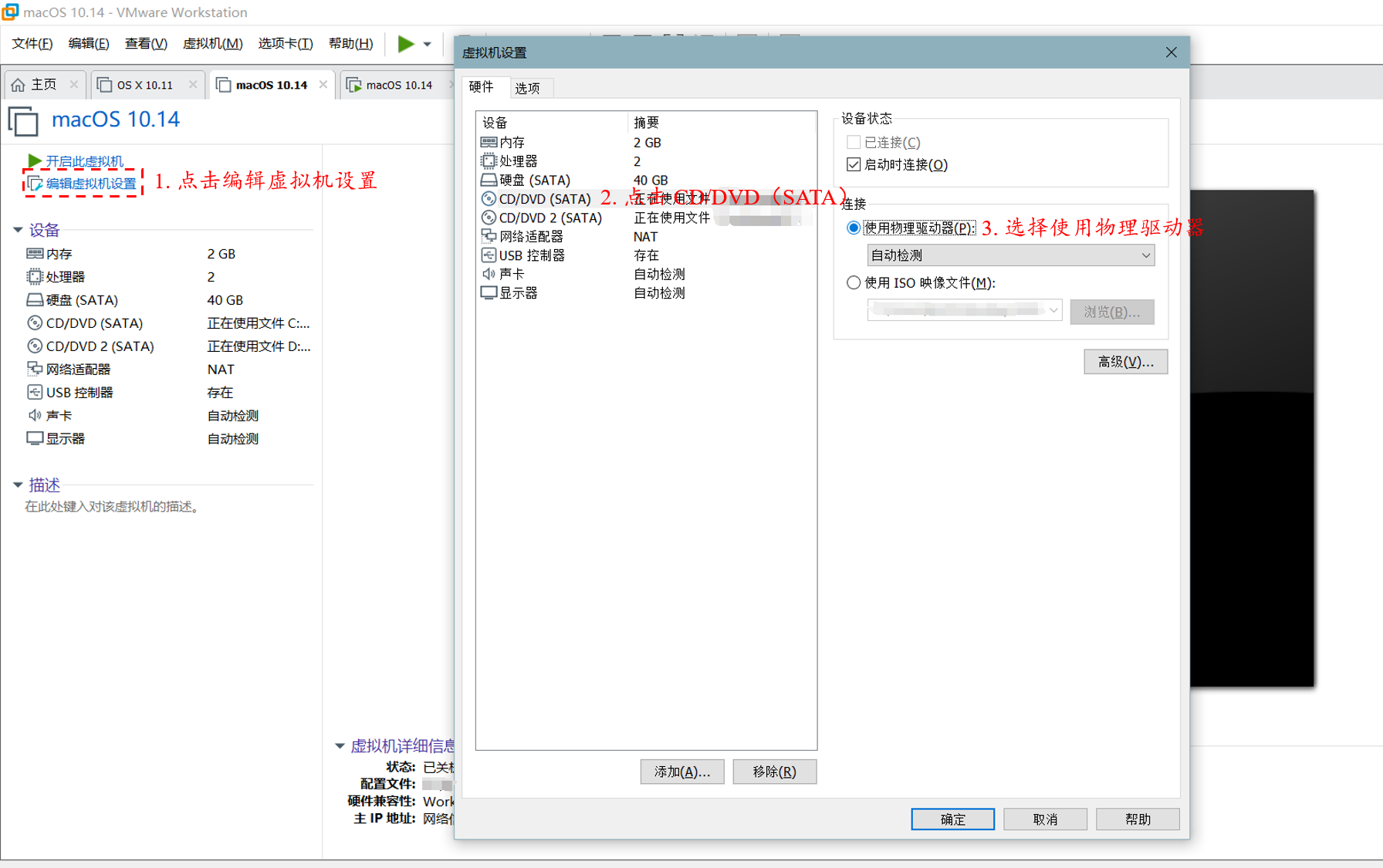Image resolution: width=1383 pixels, height=868 pixels.
Task: Select network adapter icon in dialog list
Action: pyautogui.click(x=489, y=236)
